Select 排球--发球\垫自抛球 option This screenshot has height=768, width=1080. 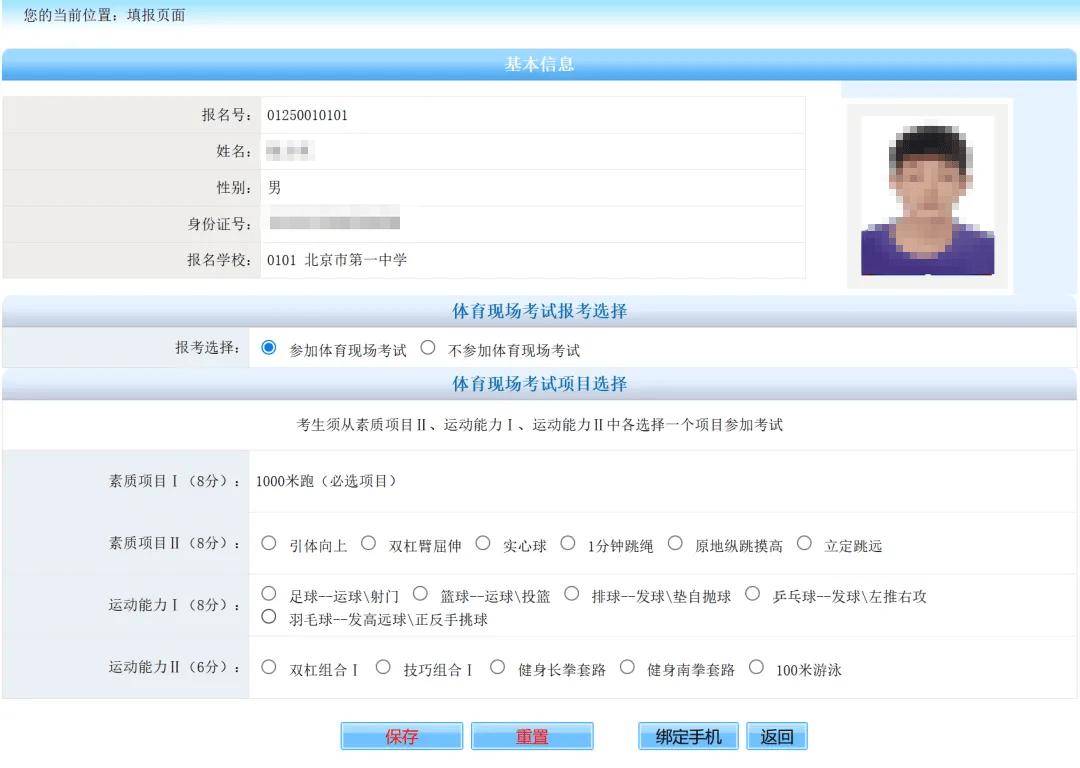(x=571, y=593)
